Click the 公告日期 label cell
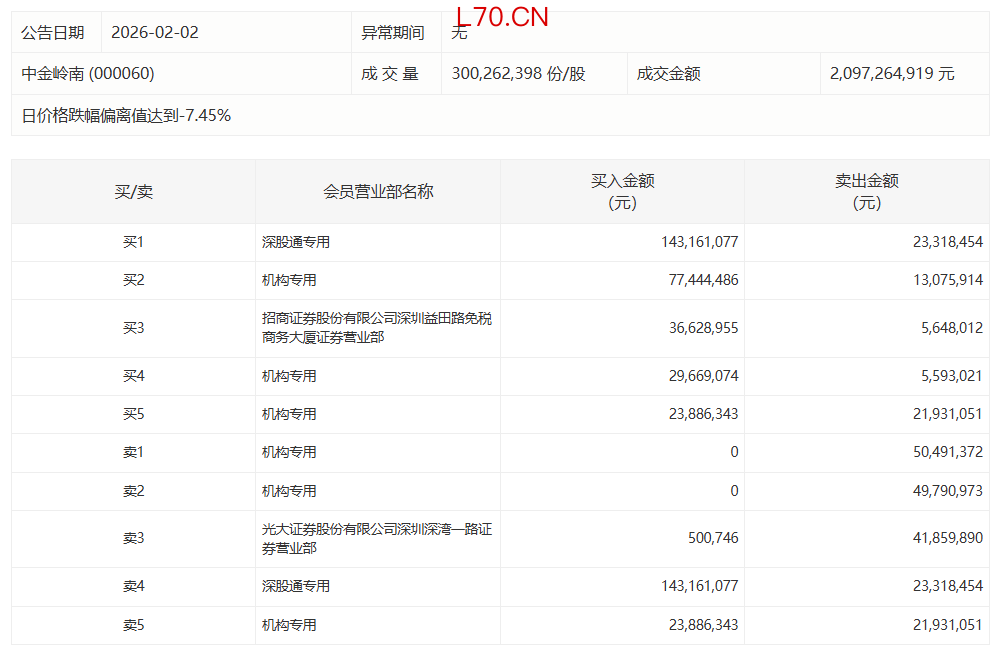Image resolution: width=1005 pixels, height=665 pixels. 53,33
